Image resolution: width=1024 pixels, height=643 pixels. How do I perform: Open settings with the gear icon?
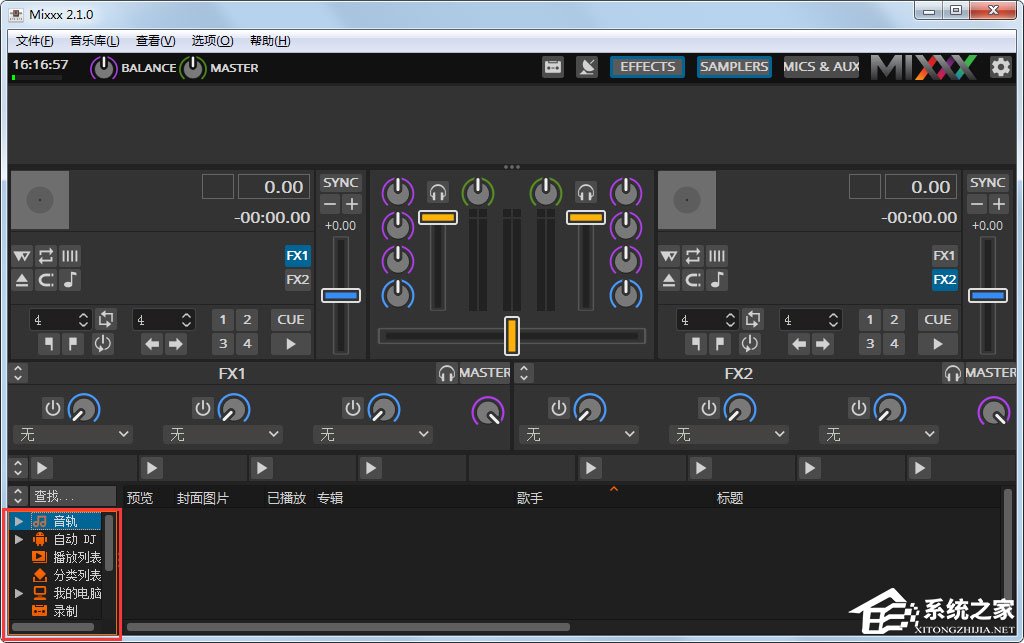pyautogui.click(x=1000, y=67)
